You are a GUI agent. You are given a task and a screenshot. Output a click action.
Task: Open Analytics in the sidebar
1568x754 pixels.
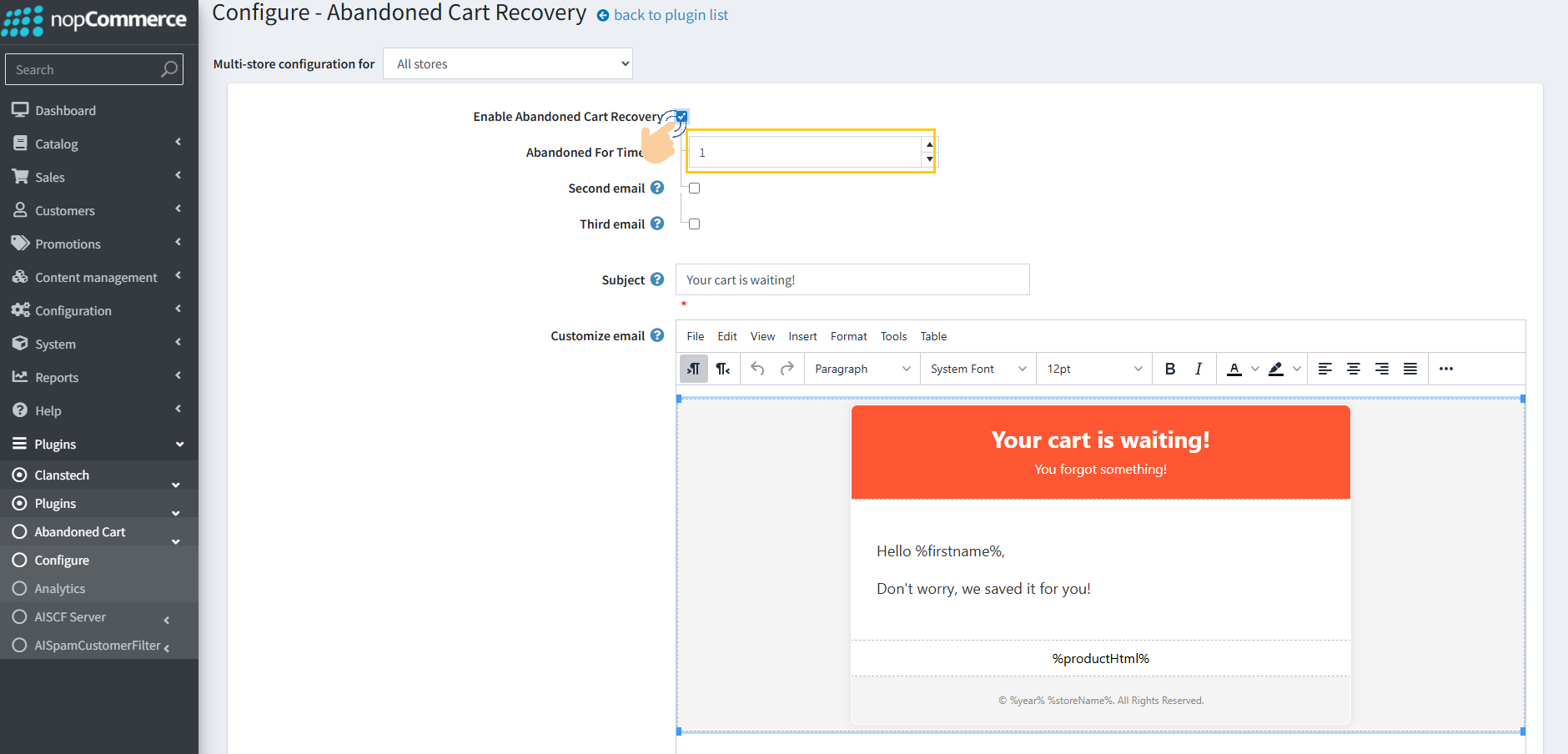coord(60,589)
